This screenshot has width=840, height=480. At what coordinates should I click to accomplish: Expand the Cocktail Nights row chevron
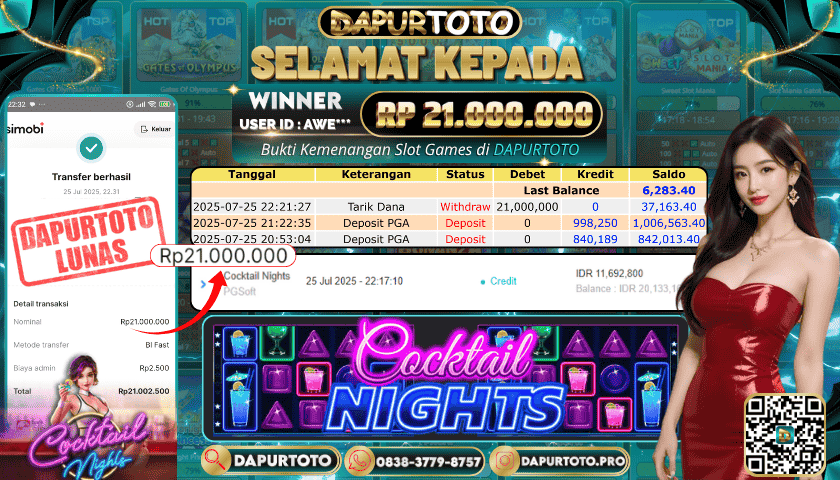(x=203, y=284)
